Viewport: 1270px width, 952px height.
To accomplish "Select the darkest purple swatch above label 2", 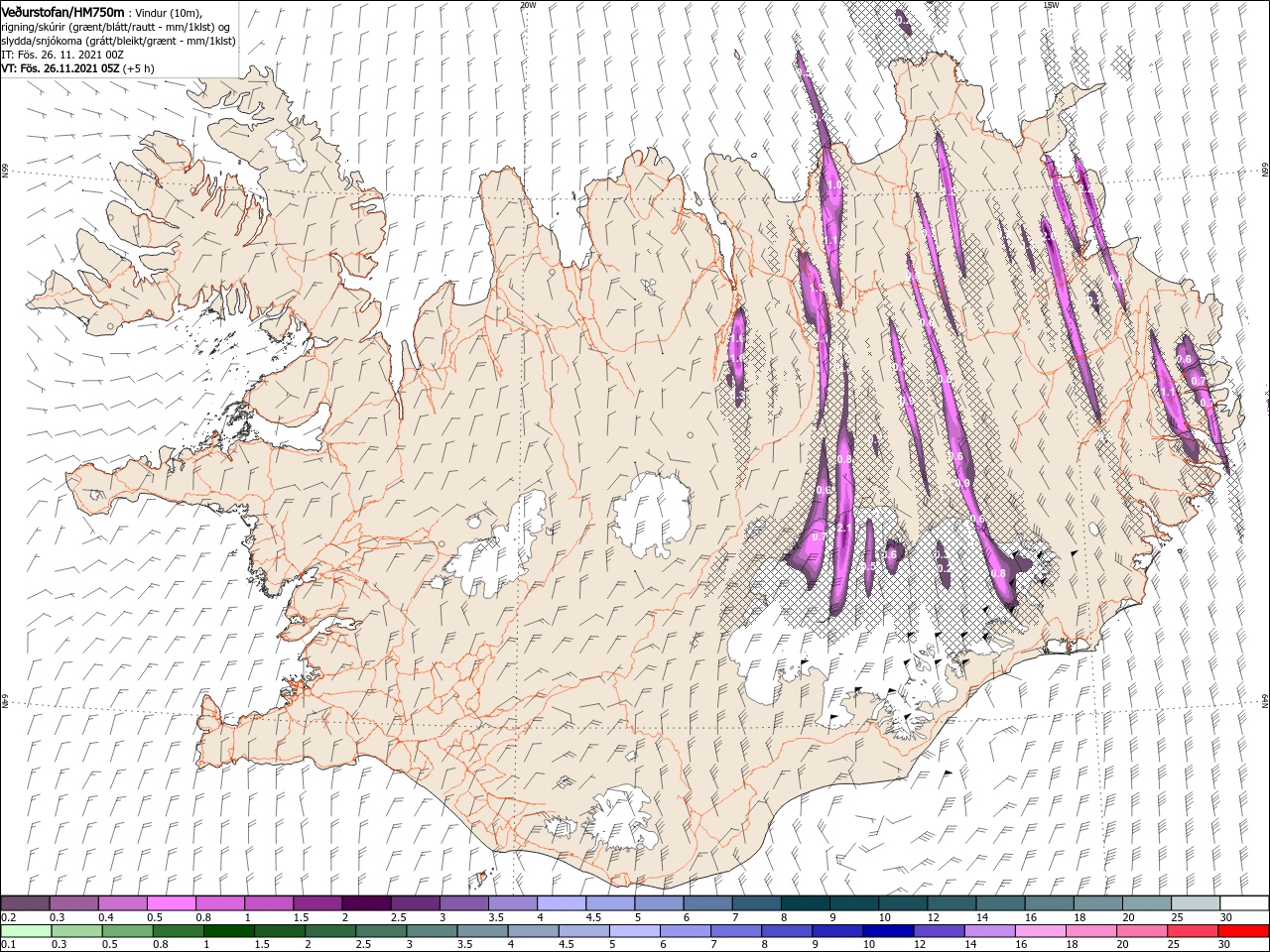I will click(366, 903).
